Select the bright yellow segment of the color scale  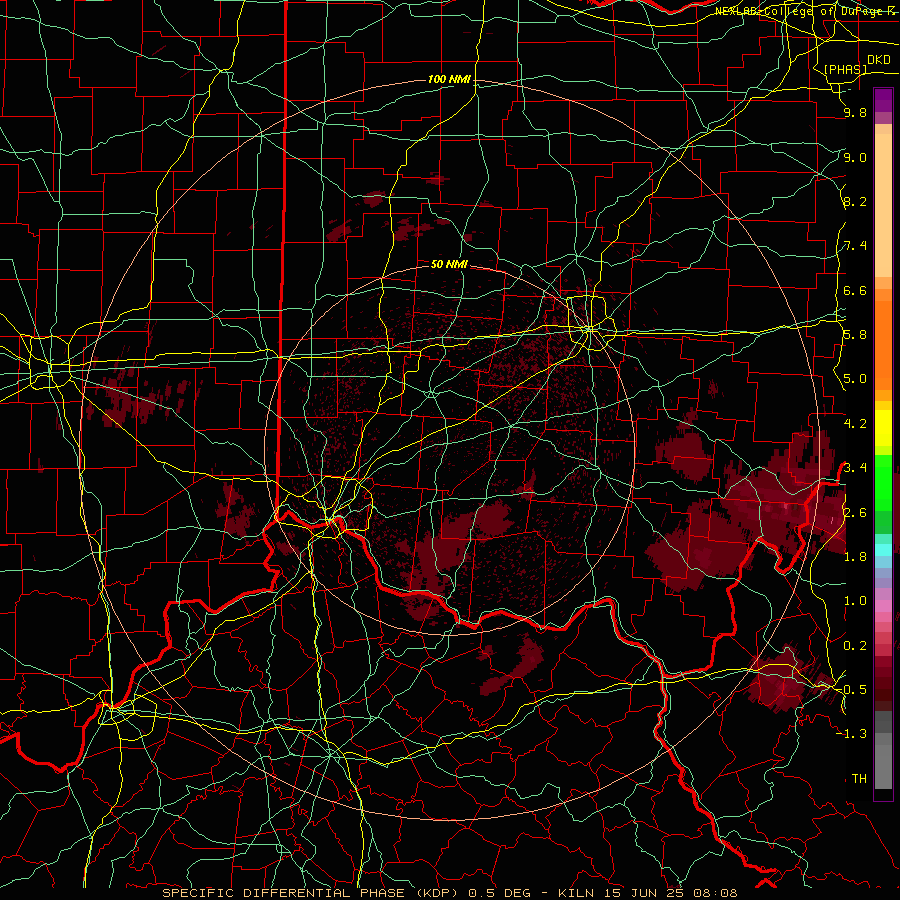[x=883, y=428]
